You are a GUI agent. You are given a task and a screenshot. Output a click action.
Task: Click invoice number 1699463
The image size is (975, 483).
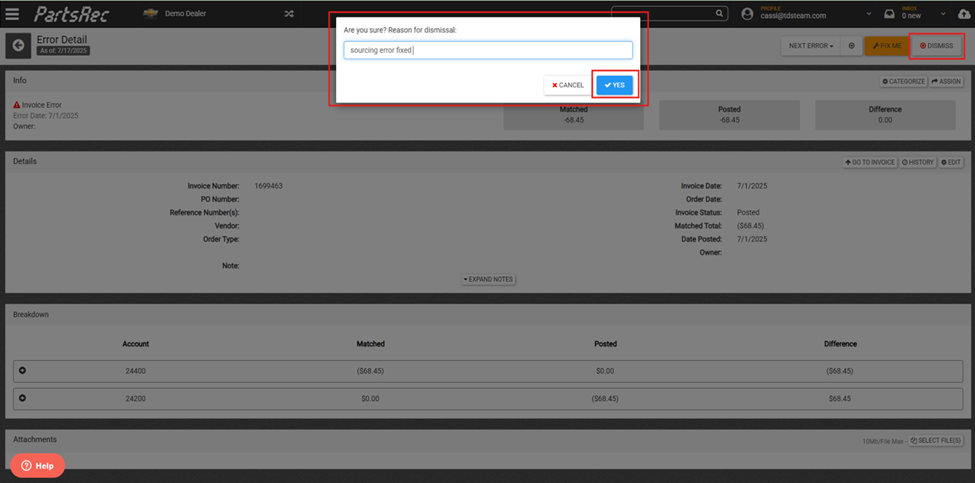pos(269,186)
